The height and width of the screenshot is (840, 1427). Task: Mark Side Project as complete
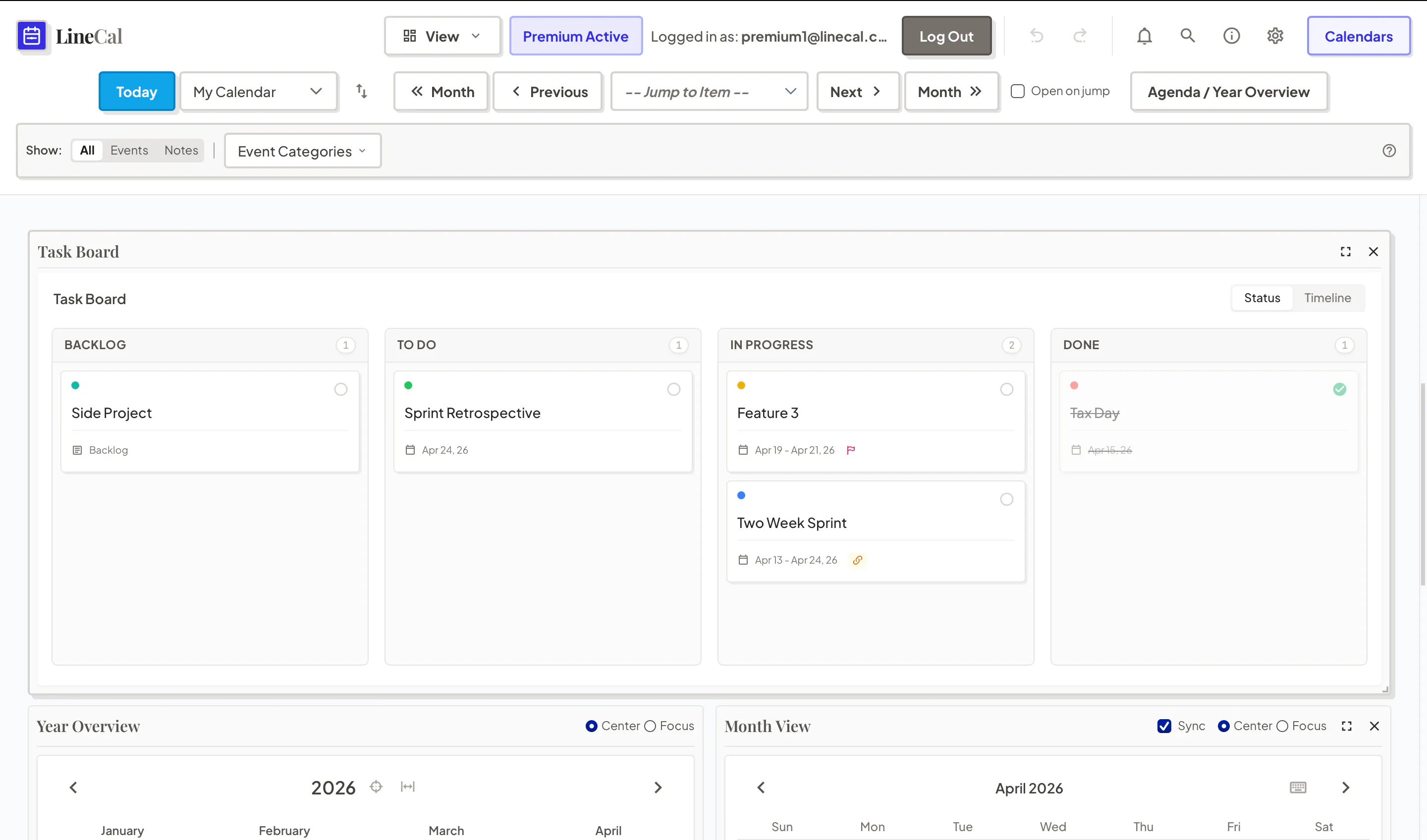point(341,389)
